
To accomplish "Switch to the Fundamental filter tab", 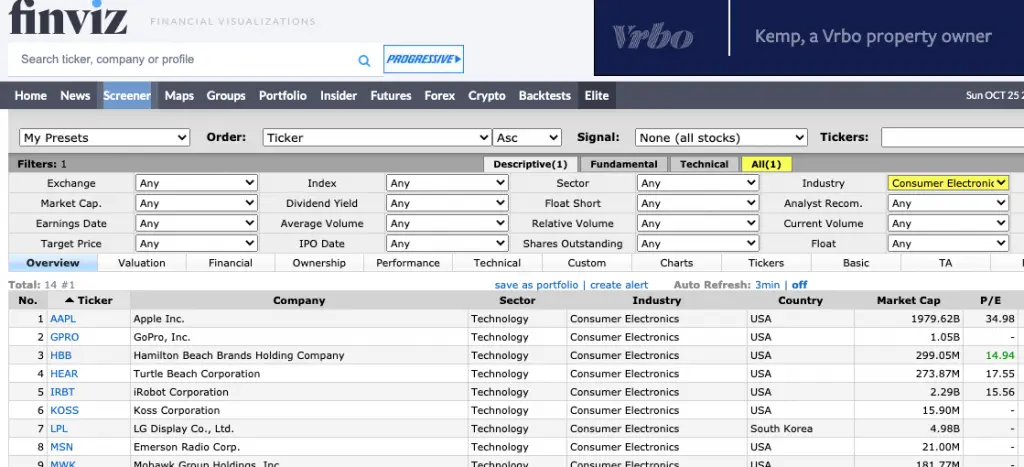I will pos(624,164).
